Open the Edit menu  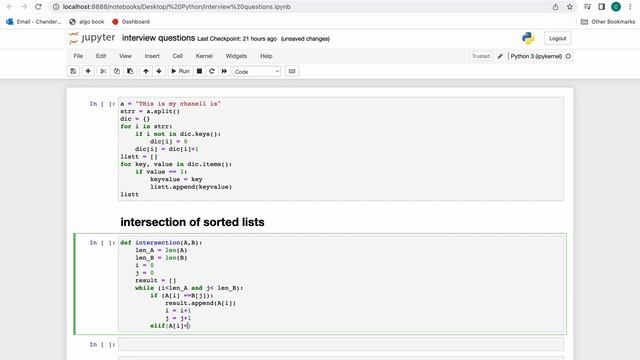click(x=101, y=56)
